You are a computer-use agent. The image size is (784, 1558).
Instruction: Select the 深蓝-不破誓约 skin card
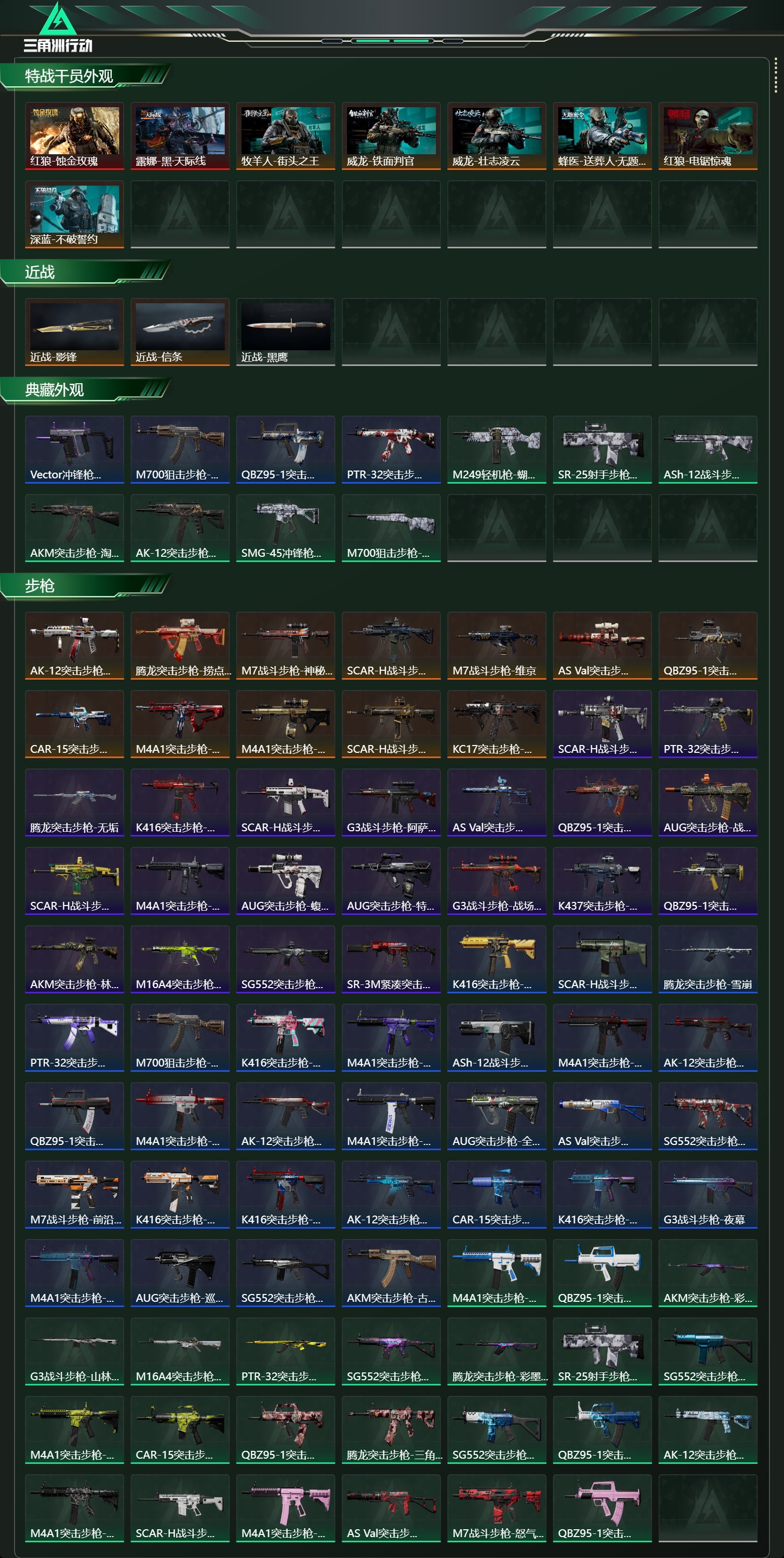point(74,214)
